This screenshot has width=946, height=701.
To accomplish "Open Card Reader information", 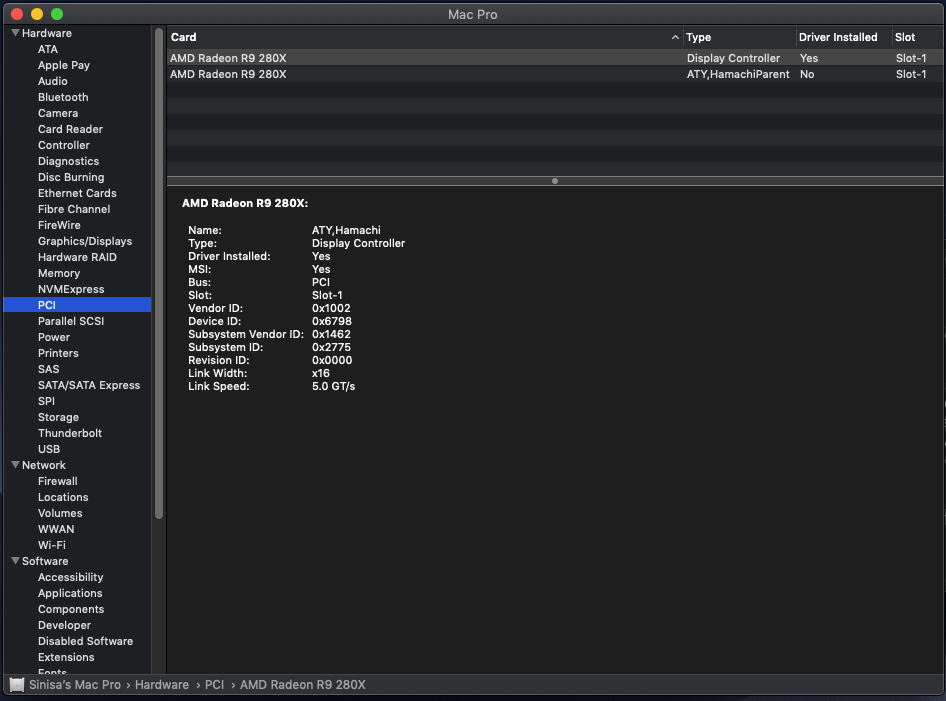I will (x=70, y=129).
